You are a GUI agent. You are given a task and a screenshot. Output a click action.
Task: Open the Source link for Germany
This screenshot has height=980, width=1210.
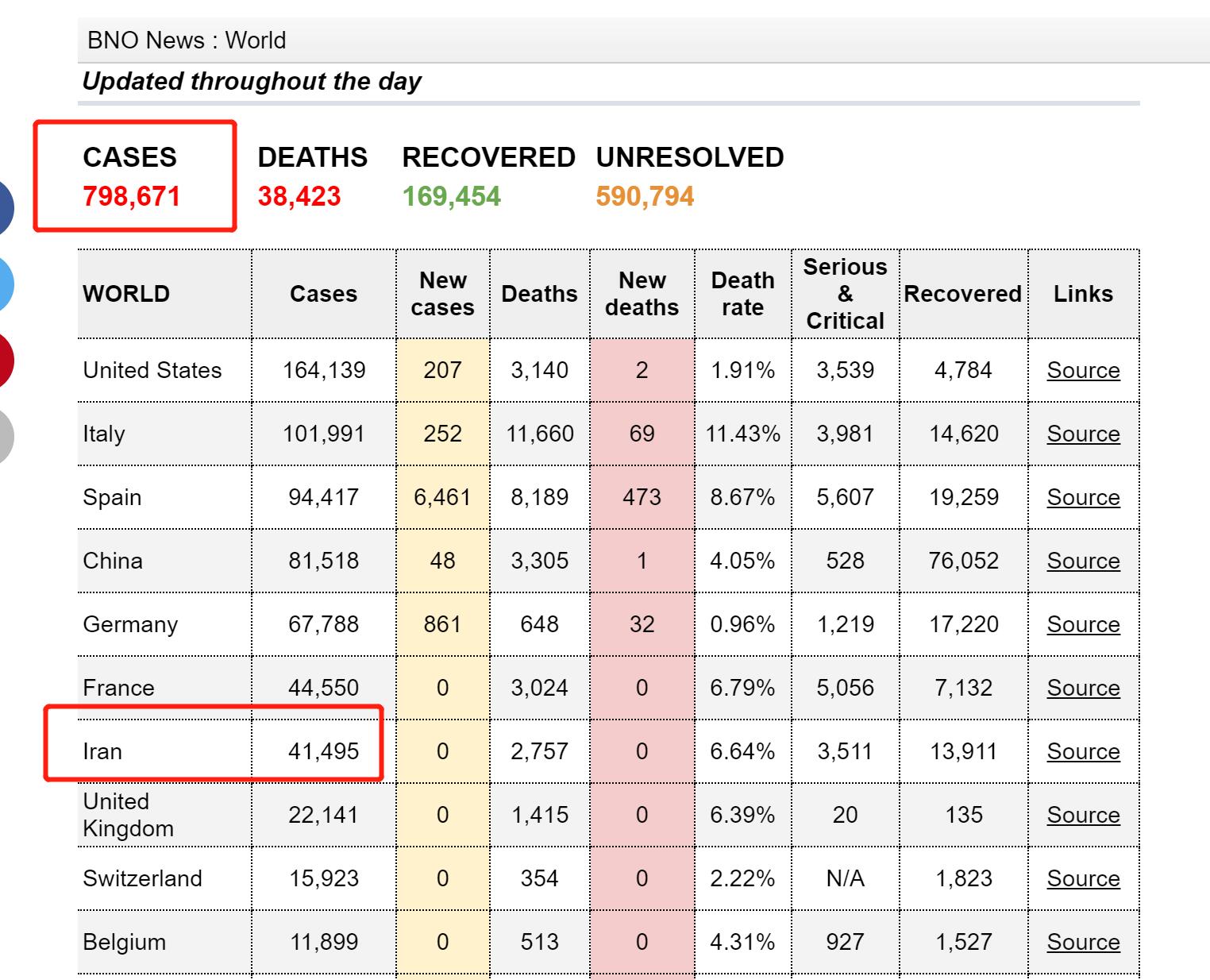tap(1083, 624)
